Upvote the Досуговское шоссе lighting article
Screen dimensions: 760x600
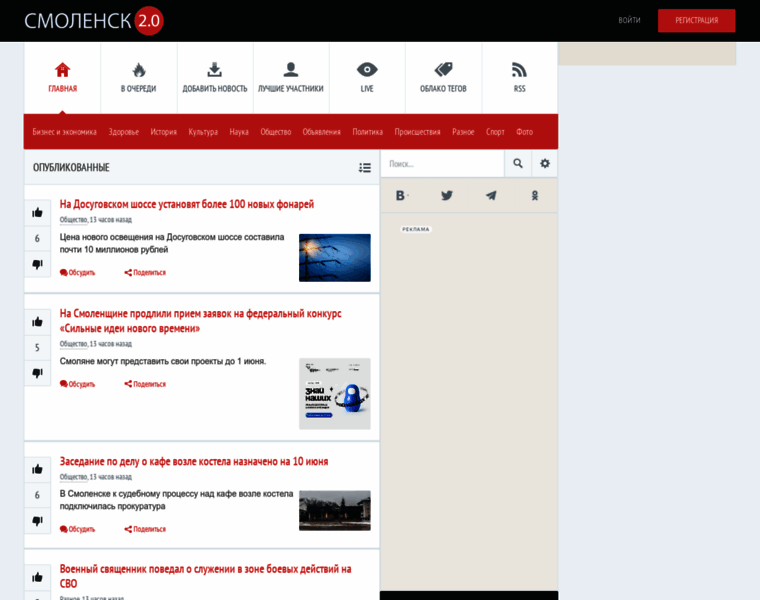37,212
